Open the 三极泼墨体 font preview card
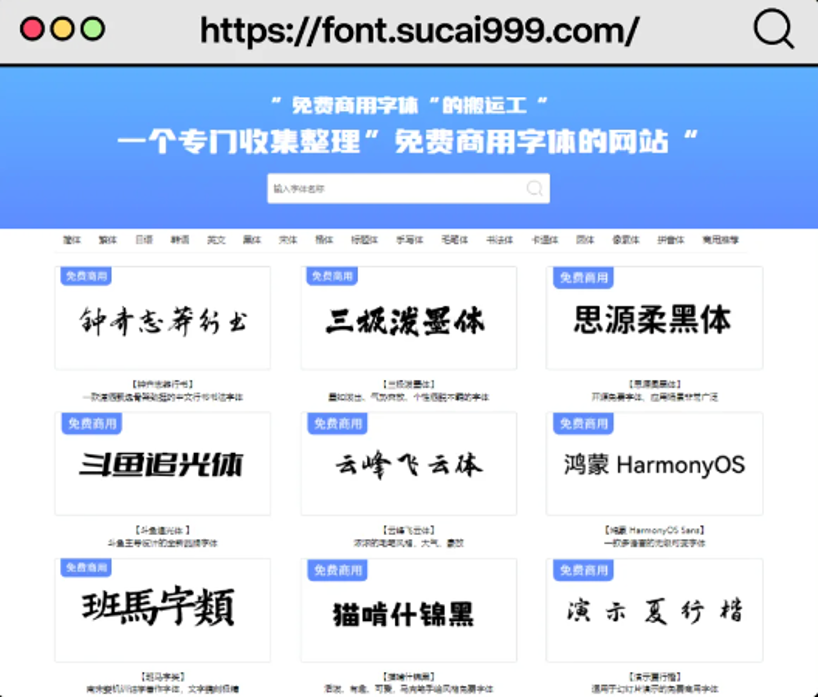Viewport: 818px width, 698px height. pos(408,318)
